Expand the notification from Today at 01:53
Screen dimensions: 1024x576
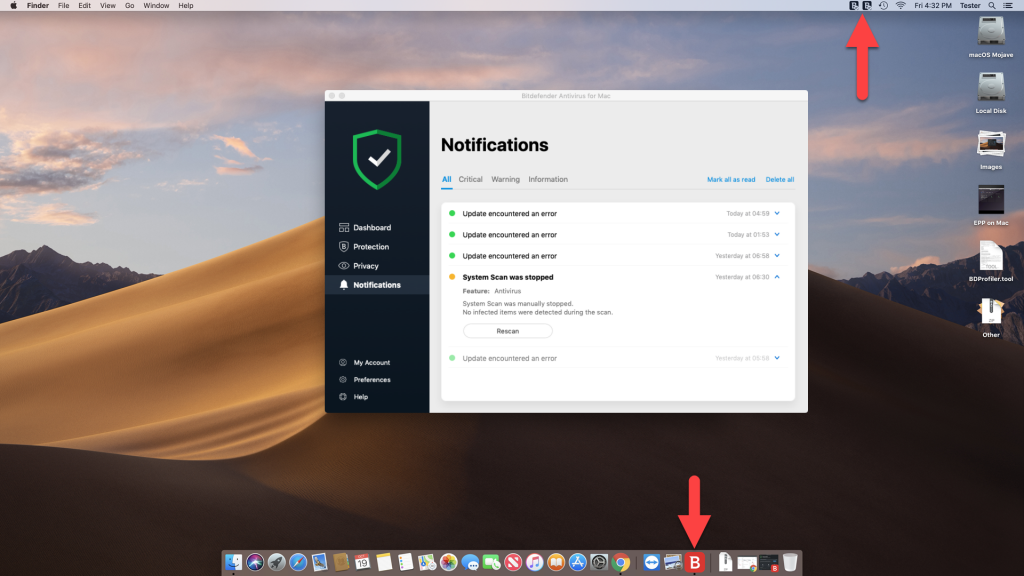tap(777, 234)
